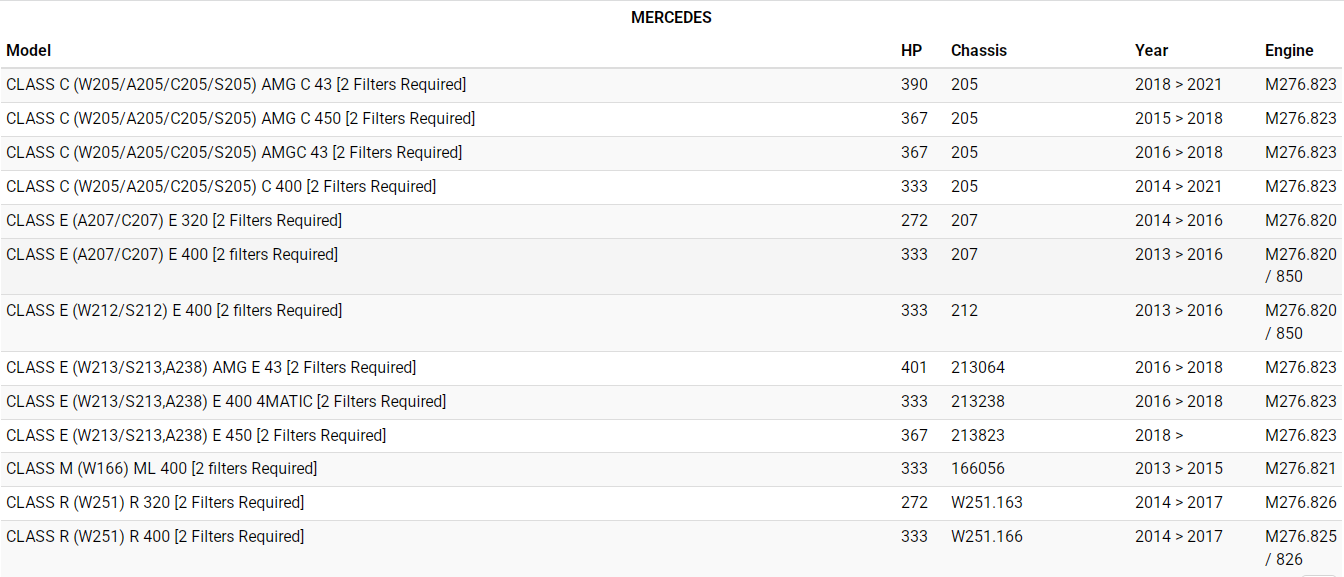This screenshot has height=577, width=1344.
Task: Select the CLASS R (W251) R 400 row
Action: 155,537
